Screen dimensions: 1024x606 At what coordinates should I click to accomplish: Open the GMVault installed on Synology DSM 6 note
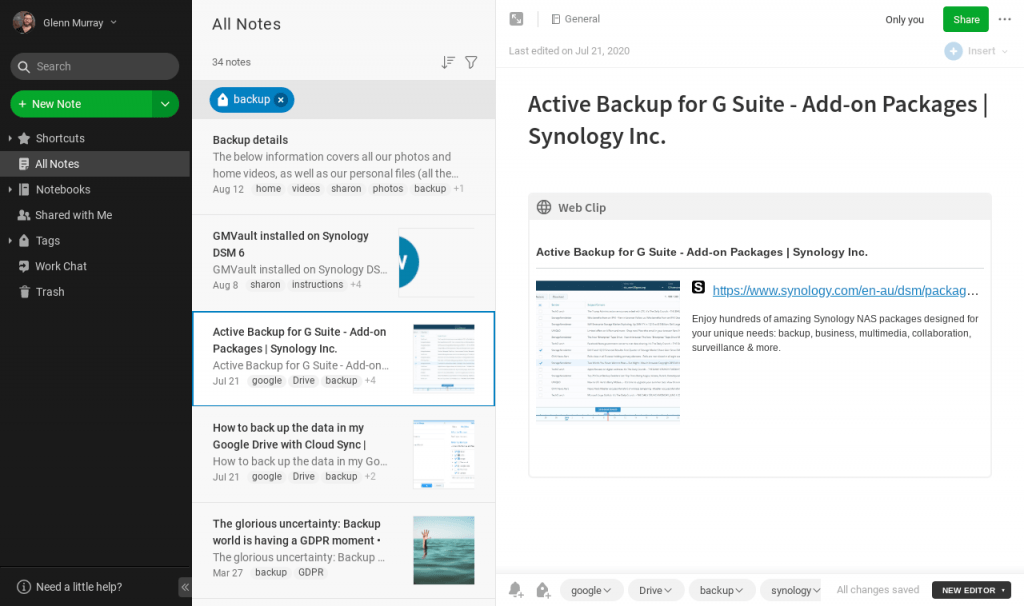point(344,263)
